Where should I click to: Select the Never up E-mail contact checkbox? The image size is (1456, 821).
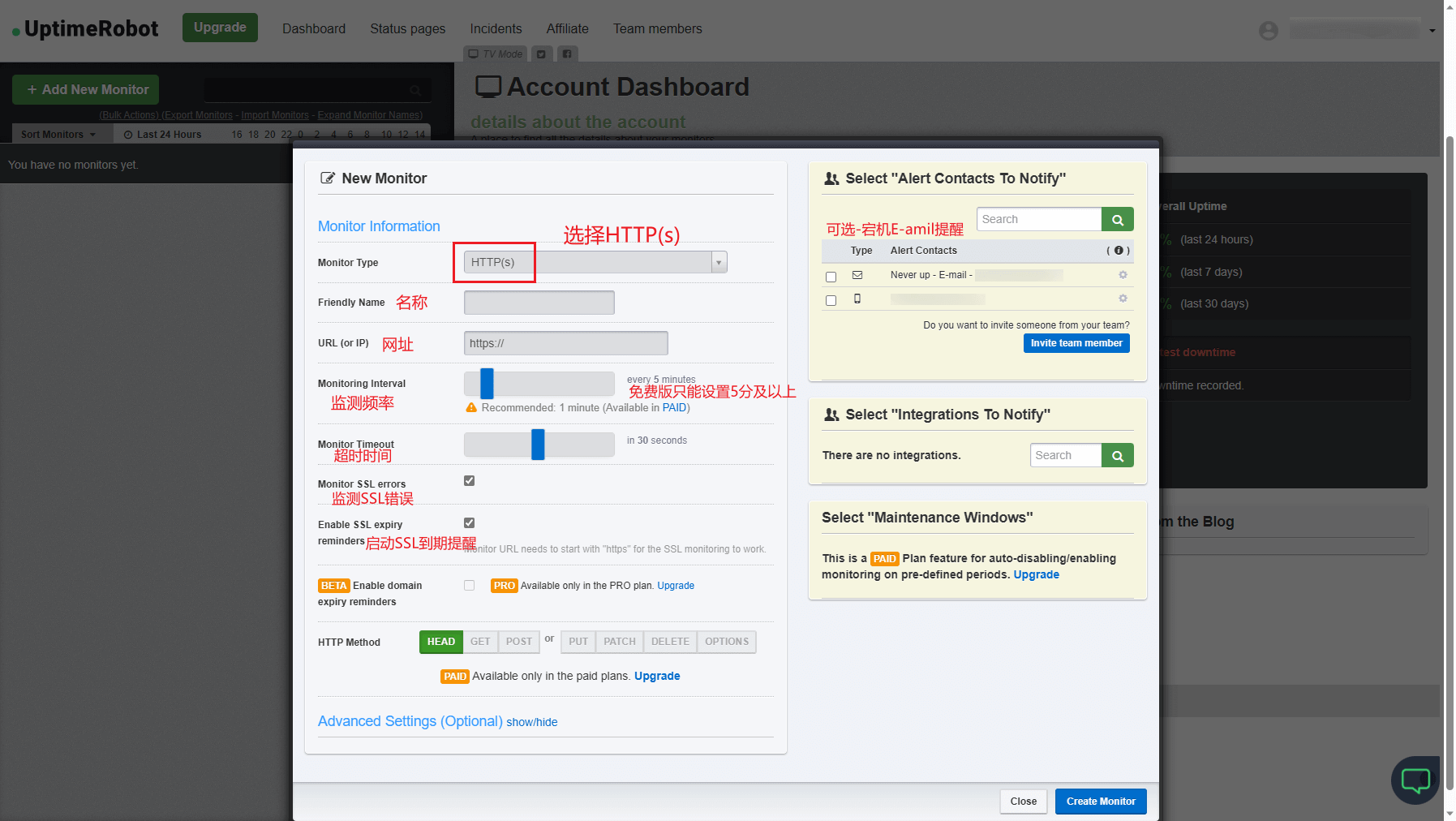831,277
